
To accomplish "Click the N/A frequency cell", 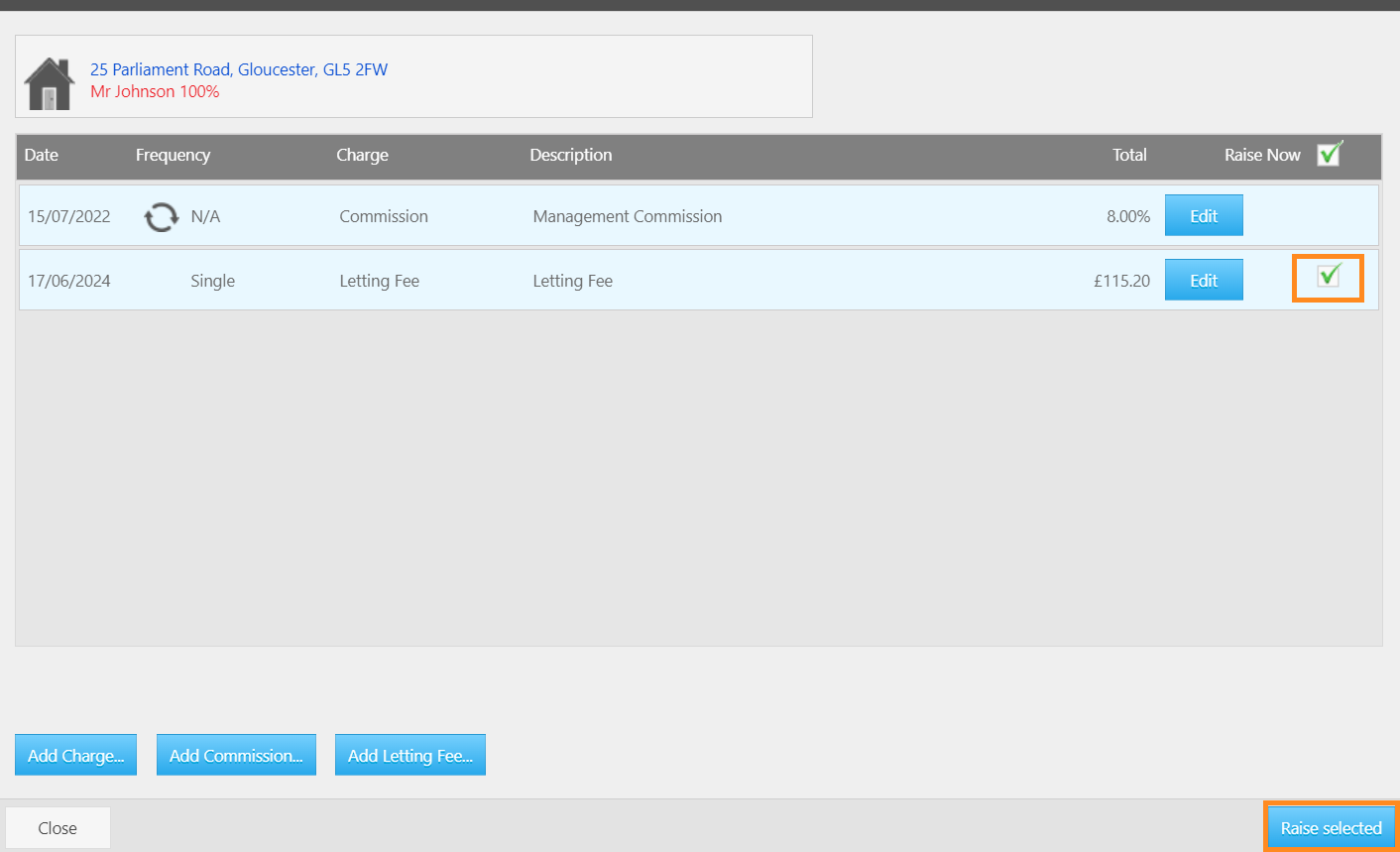I will click(x=205, y=216).
